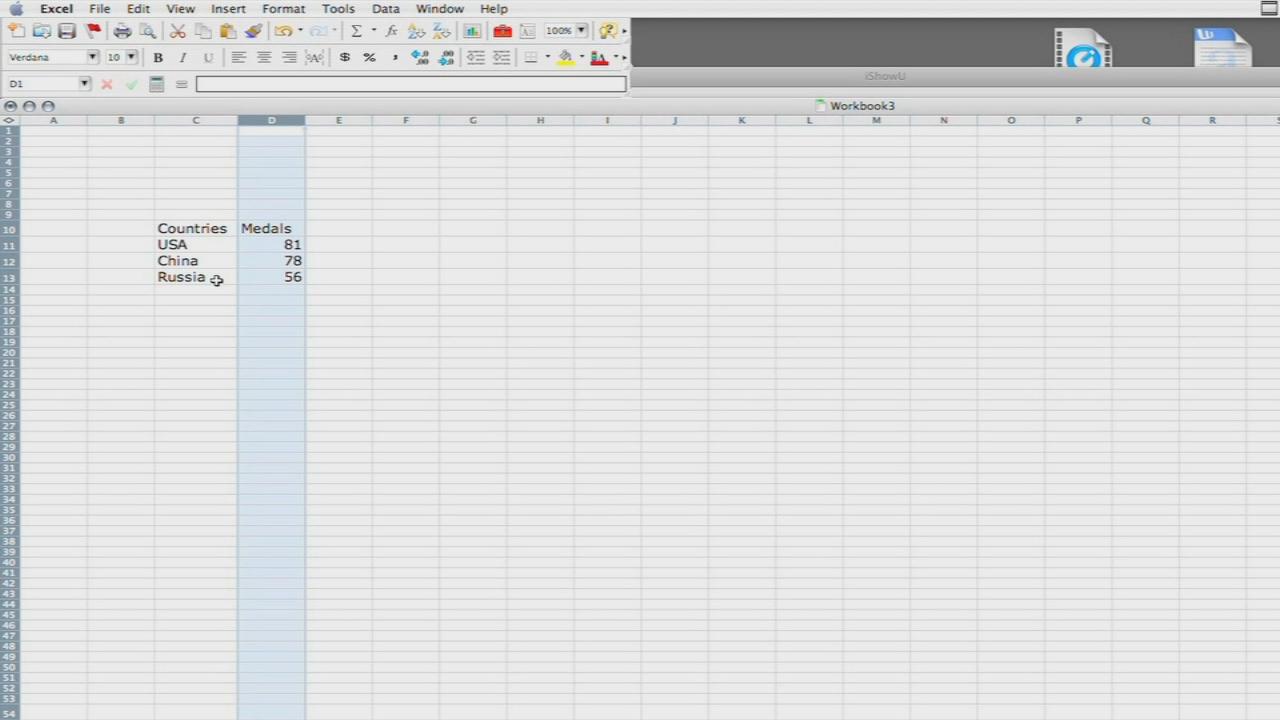Image resolution: width=1280 pixels, height=720 pixels.
Task: Enable underline formatting
Action: tap(207, 57)
